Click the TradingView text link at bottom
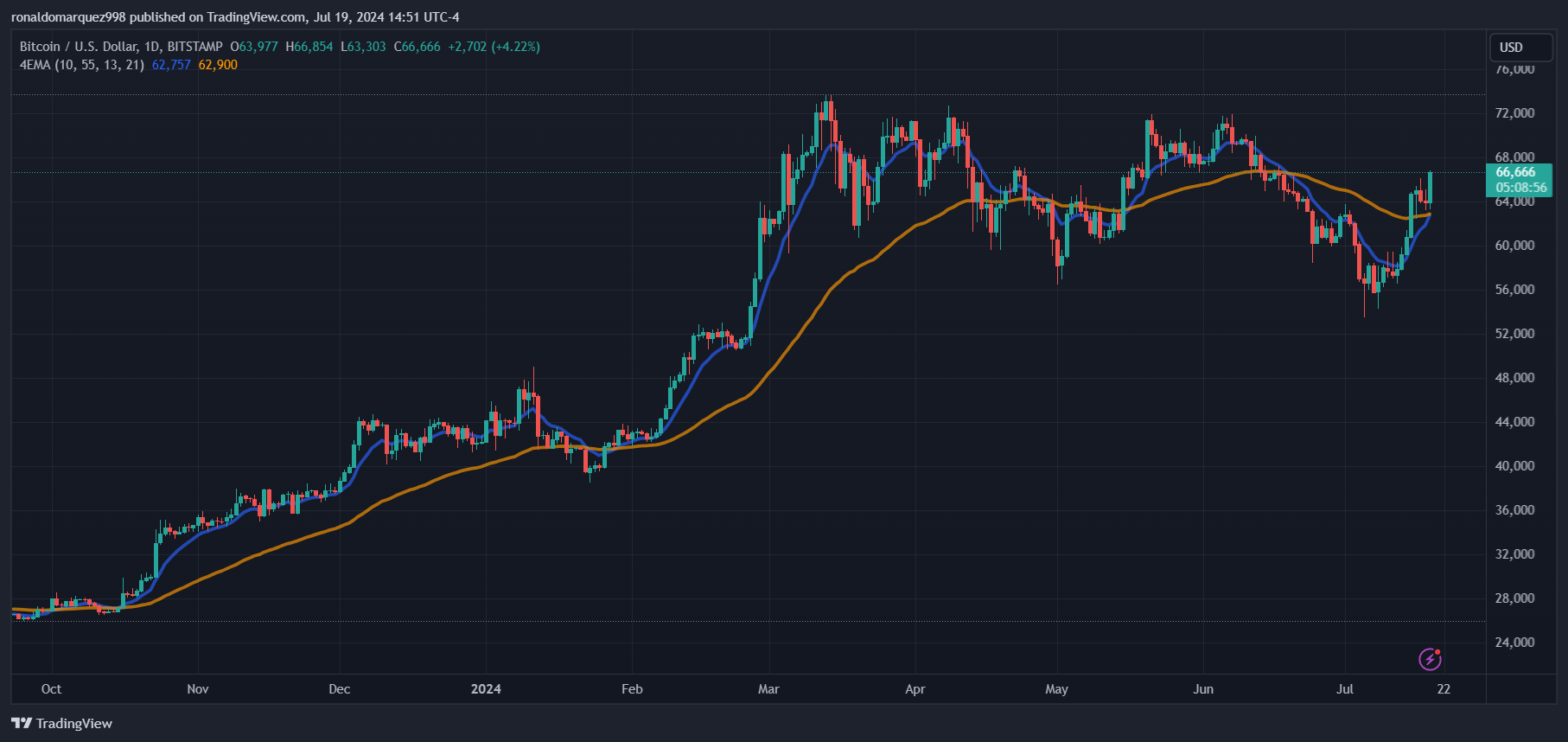 tap(74, 724)
